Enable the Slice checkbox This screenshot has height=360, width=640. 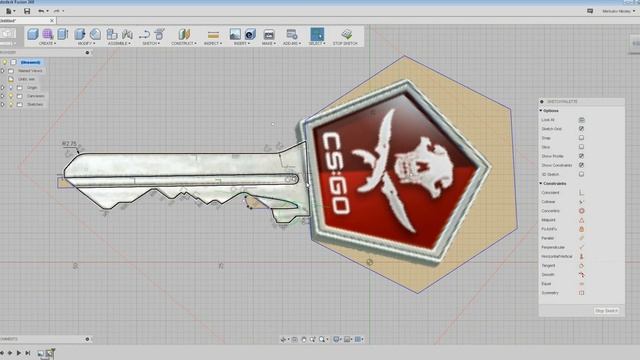[582, 147]
